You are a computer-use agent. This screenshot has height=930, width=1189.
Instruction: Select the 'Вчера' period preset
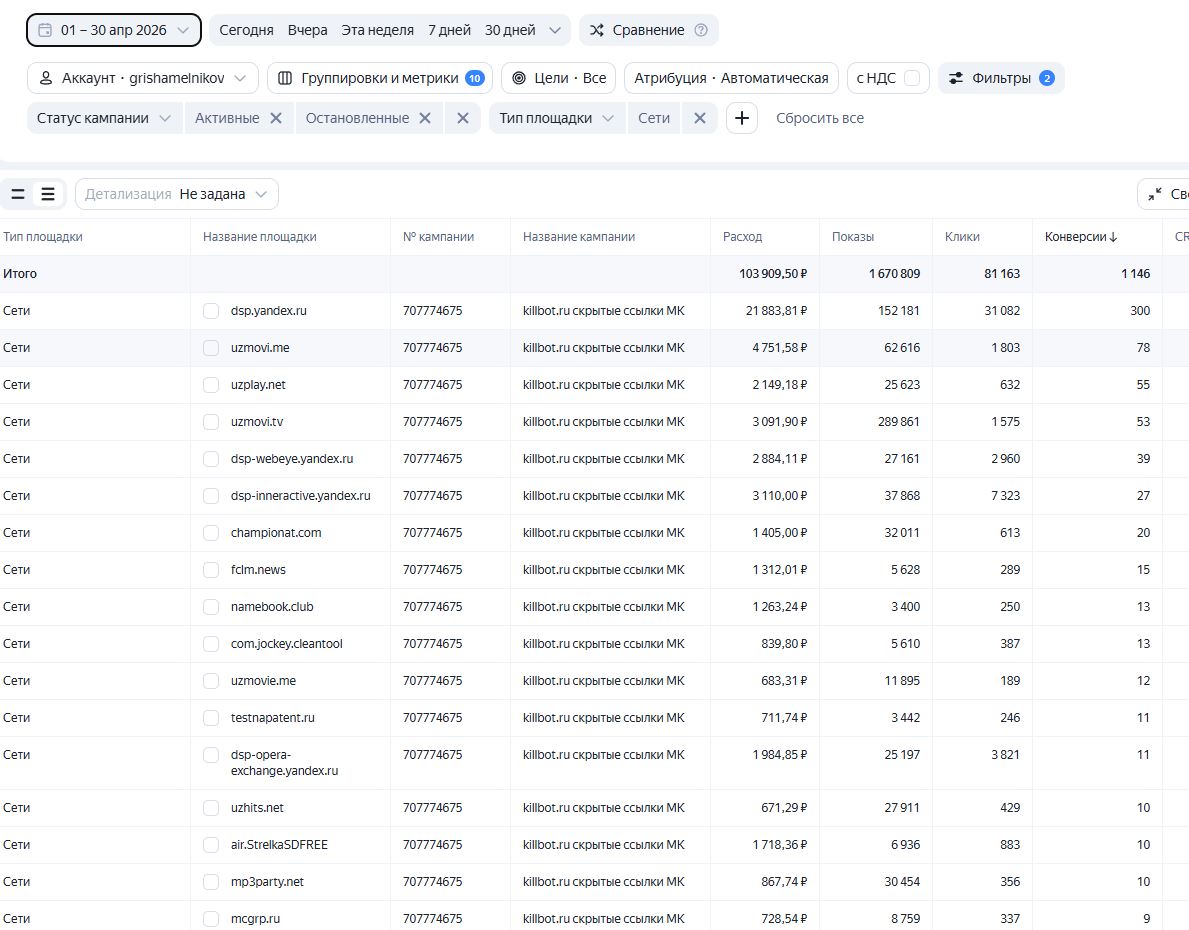pos(307,30)
